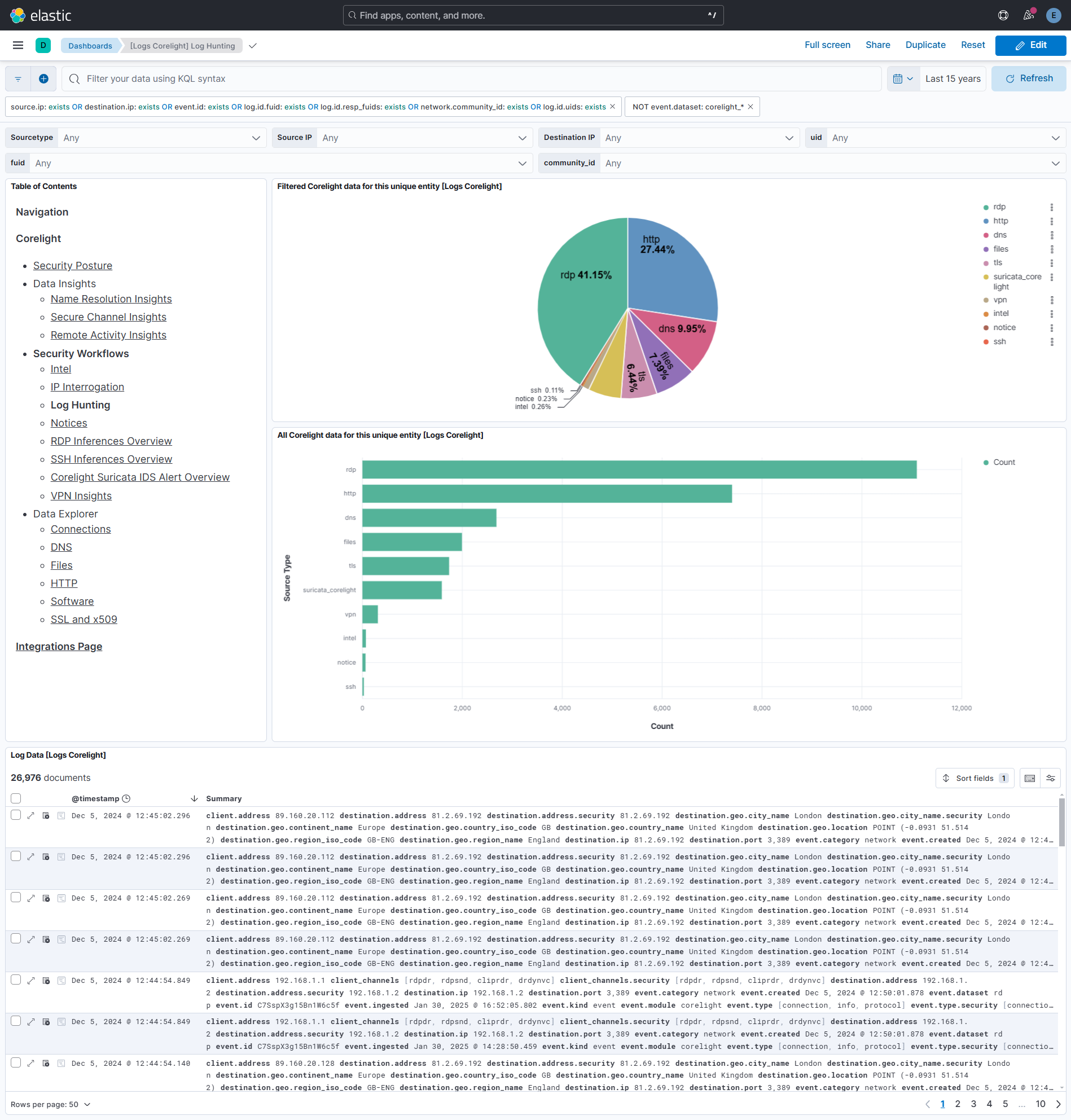This screenshot has width=1071, height=1120.
Task: Check the first log row's checkbox
Action: point(15,816)
